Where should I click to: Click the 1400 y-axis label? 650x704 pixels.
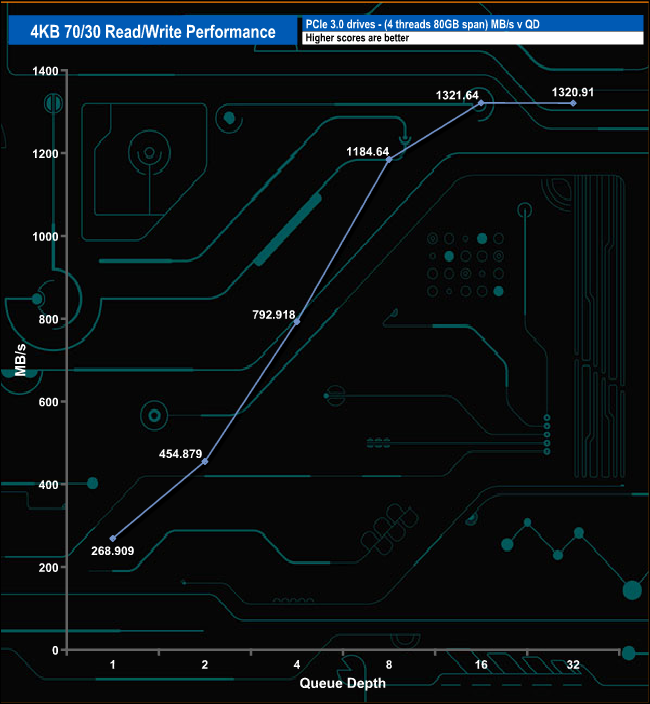45,71
